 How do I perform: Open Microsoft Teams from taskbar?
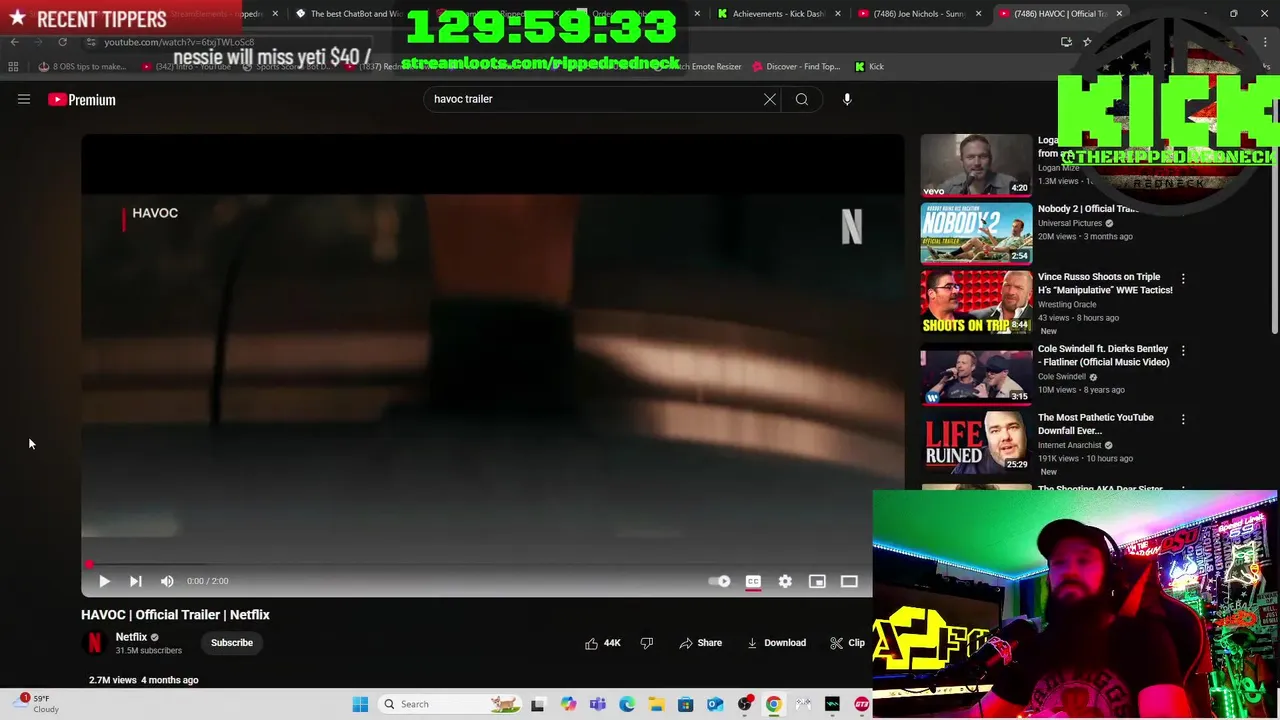(x=598, y=704)
